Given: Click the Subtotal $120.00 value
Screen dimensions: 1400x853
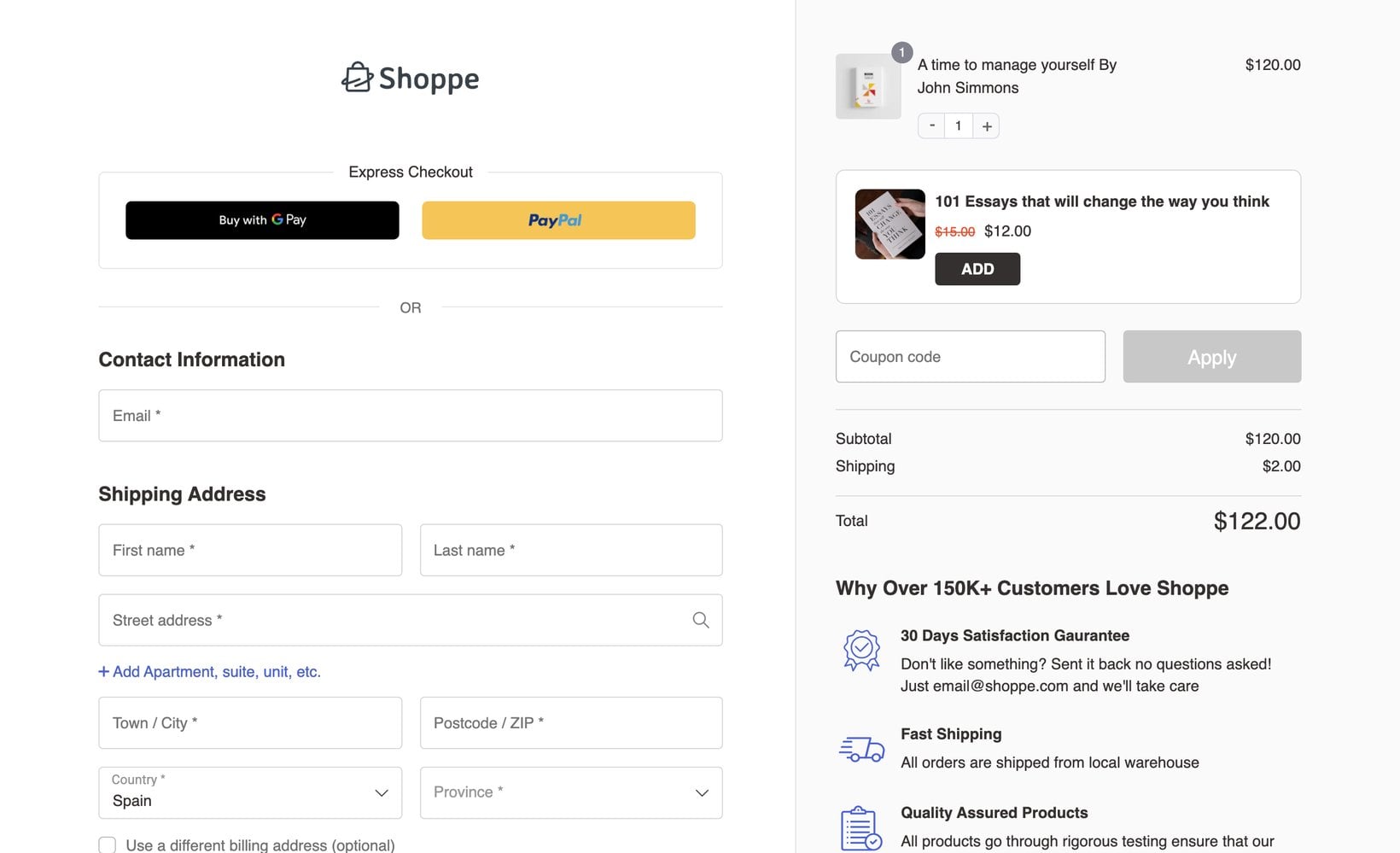Looking at the screenshot, I should (x=1273, y=439).
